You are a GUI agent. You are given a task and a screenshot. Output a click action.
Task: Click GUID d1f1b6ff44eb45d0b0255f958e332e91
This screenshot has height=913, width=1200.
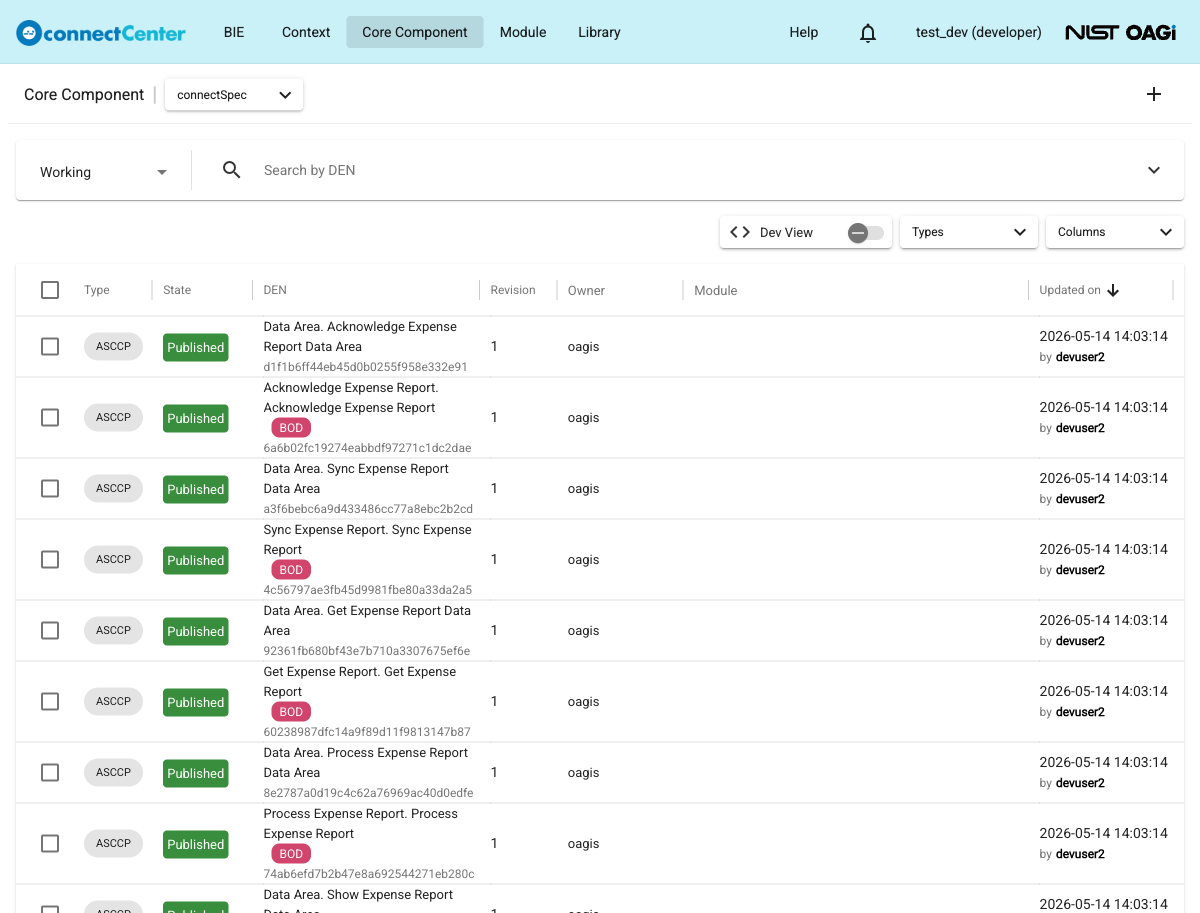[365, 367]
